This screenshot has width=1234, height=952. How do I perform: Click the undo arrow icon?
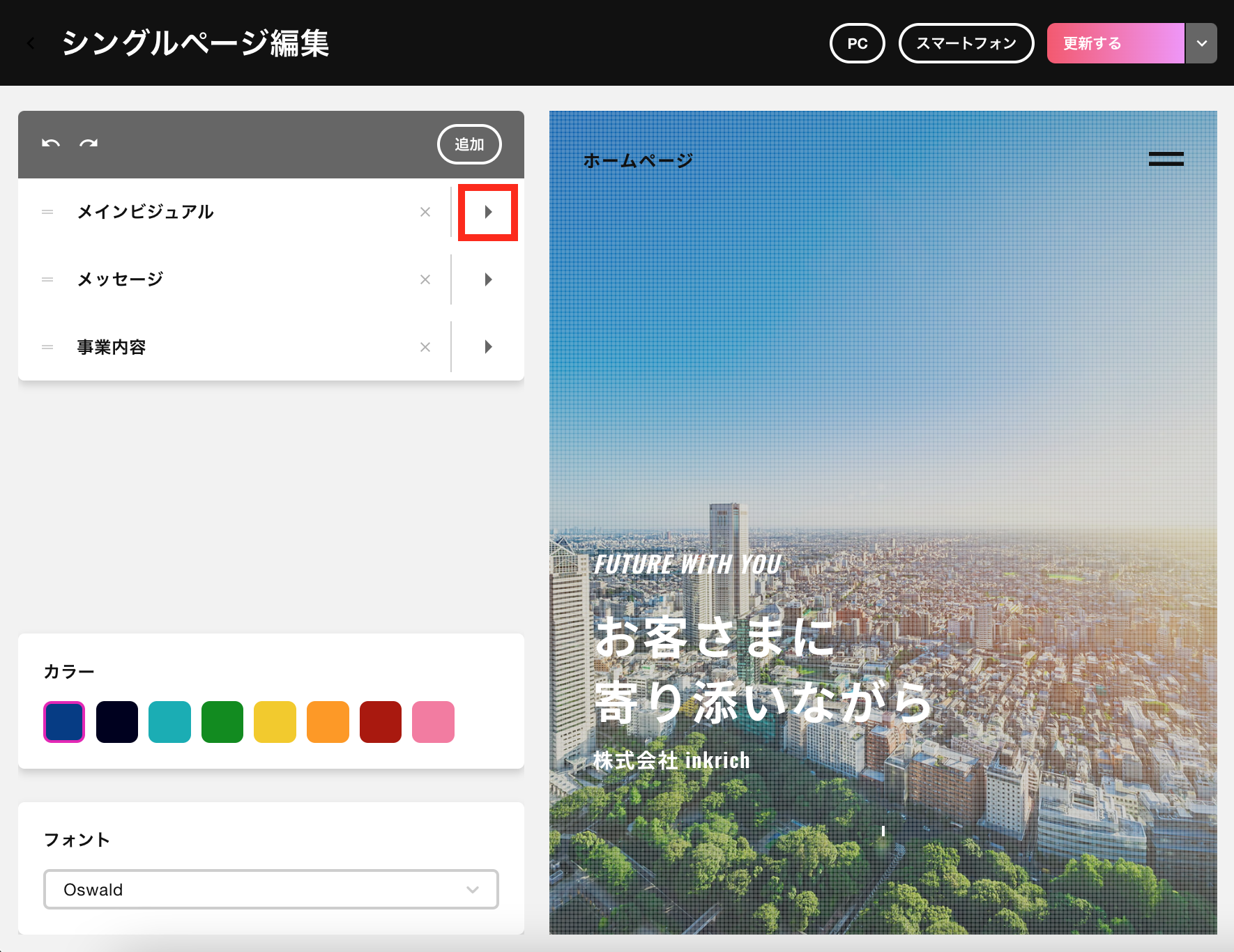point(51,144)
